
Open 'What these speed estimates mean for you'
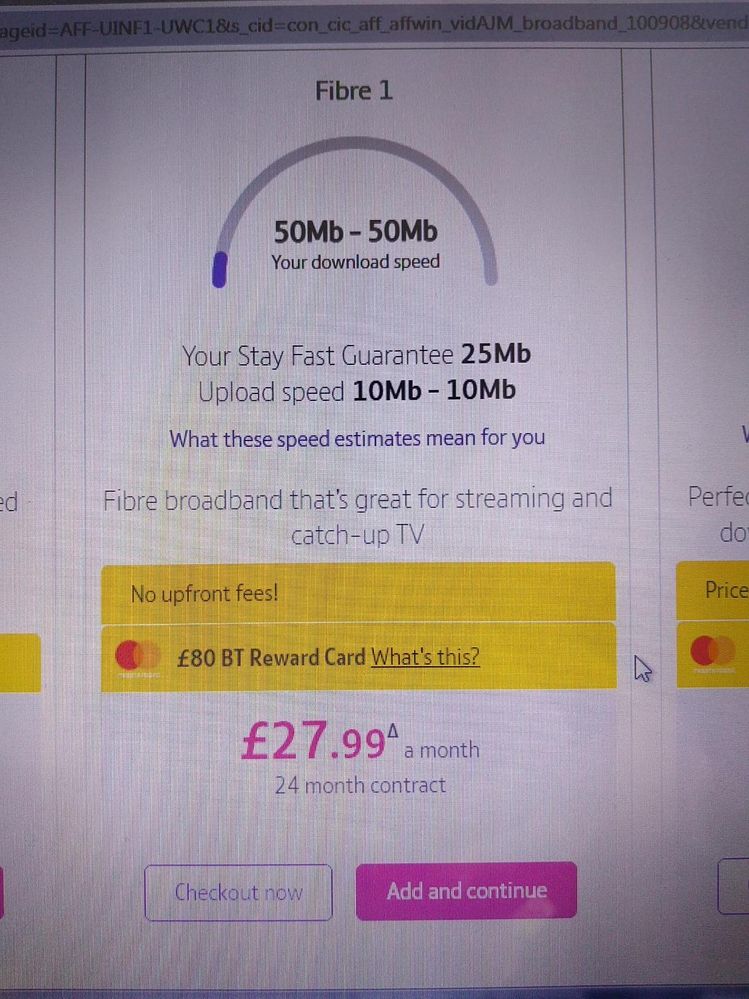pos(357,438)
